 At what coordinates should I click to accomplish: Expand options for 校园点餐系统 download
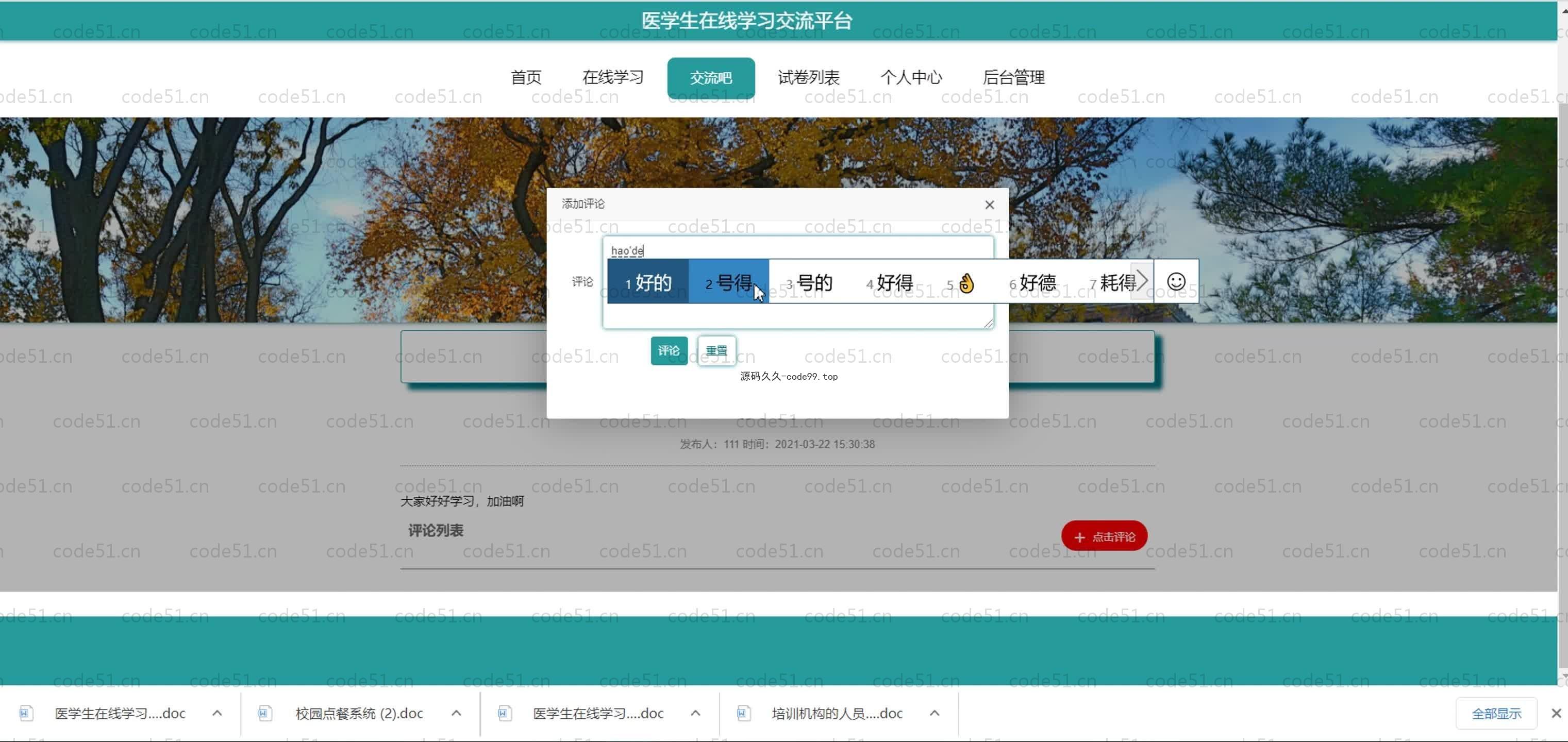pyautogui.click(x=456, y=713)
